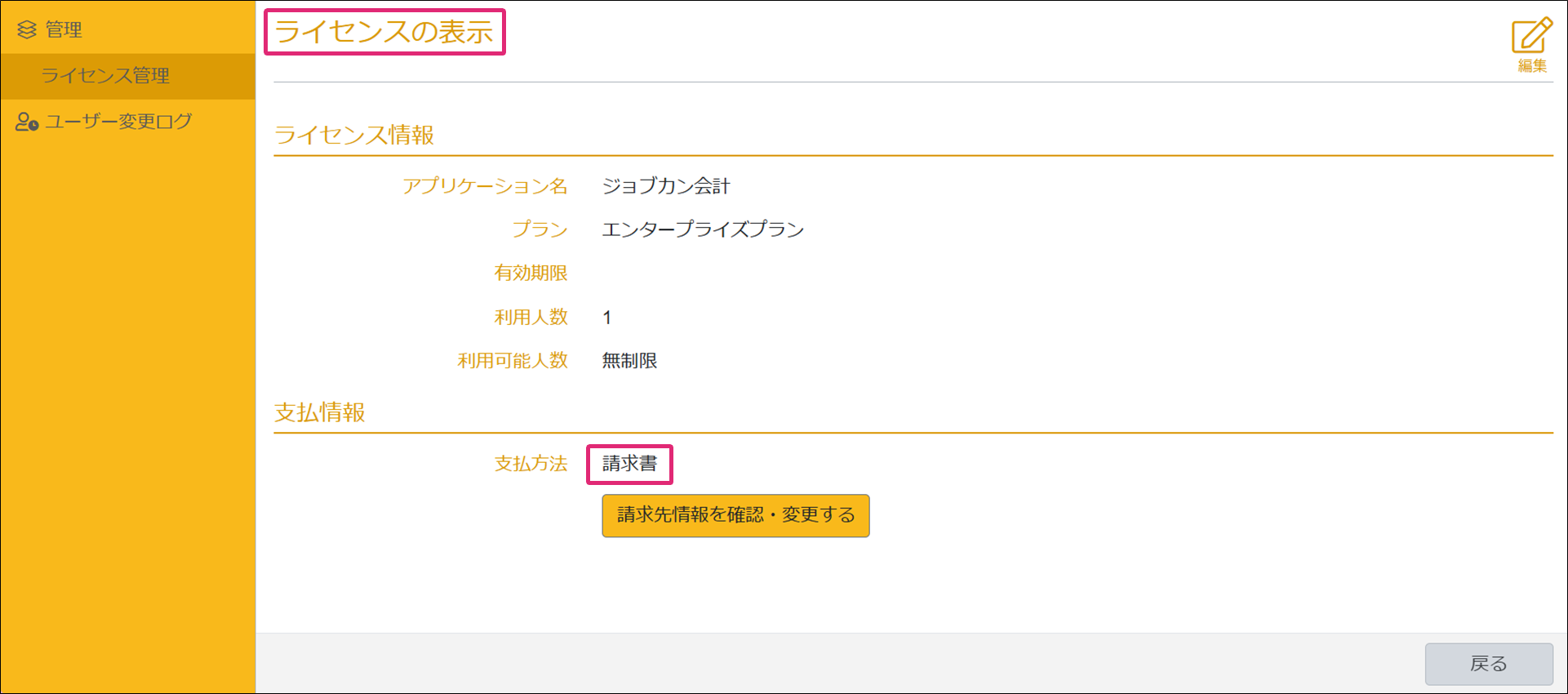
Task: Click the アプリケーション名 field label
Action: 485,186
